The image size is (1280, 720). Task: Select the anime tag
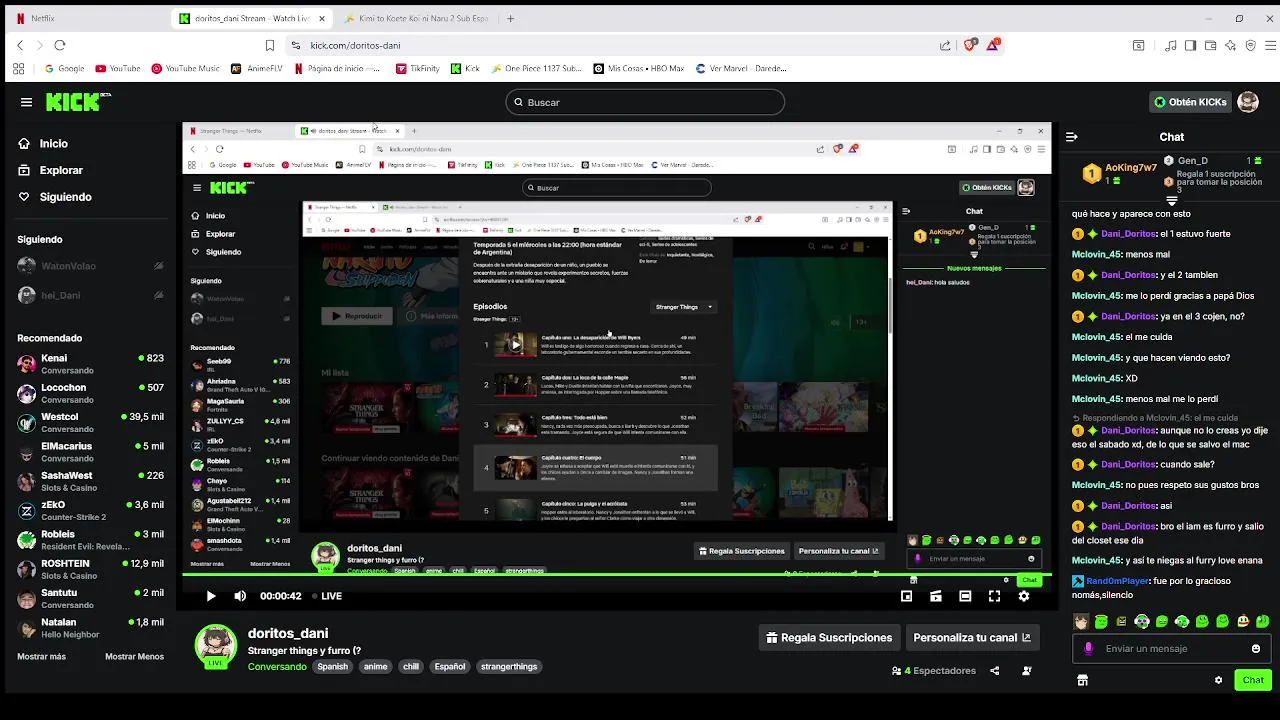tap(375, 667)
